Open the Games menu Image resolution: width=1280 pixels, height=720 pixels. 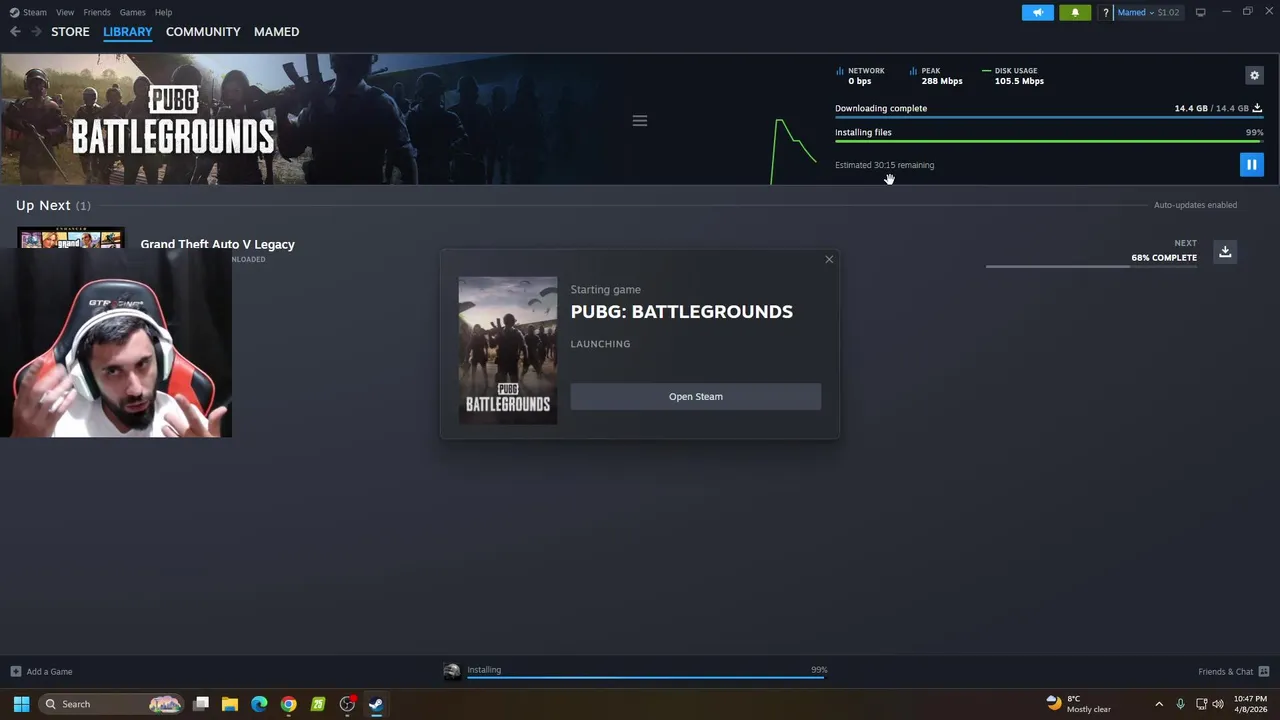tap(132, 12)
